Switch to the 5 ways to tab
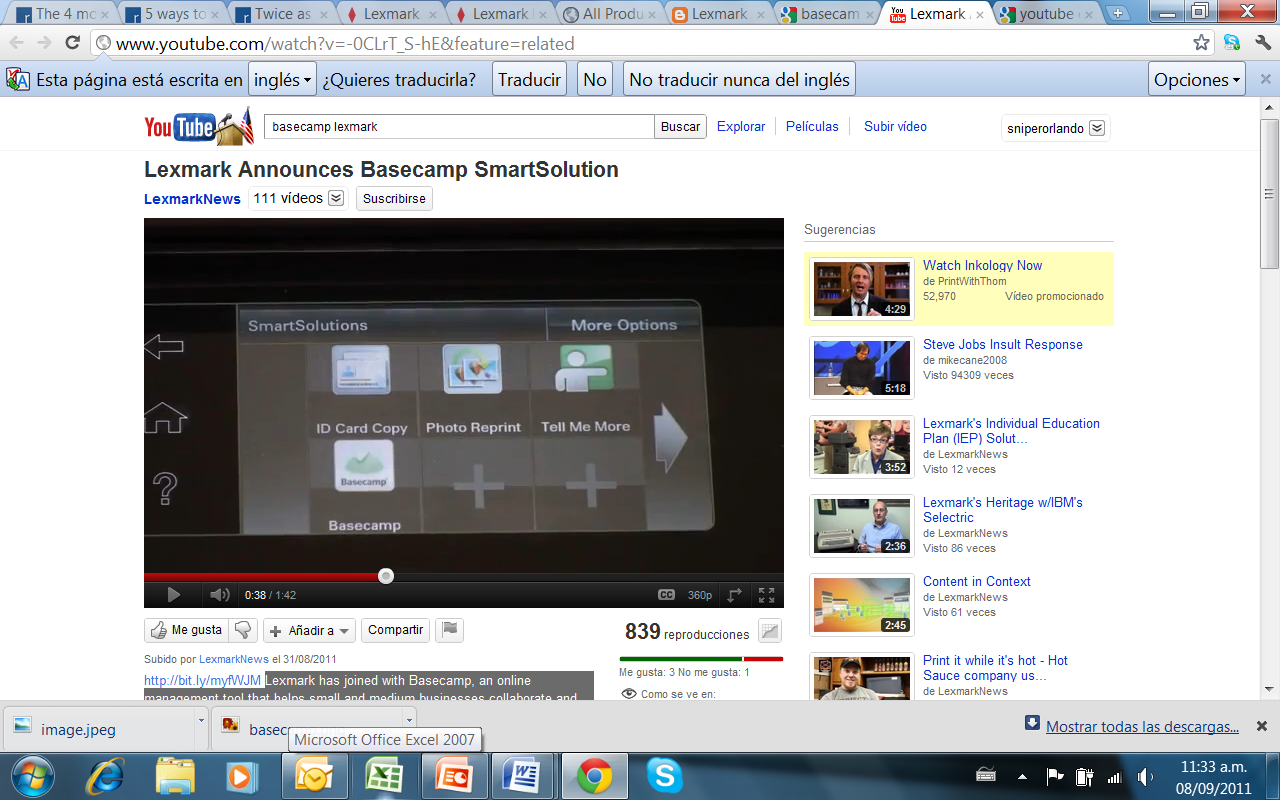Image resolution: width=1280 pixels, height=800 pixels. pyautogui.click(x=172, y=14)
